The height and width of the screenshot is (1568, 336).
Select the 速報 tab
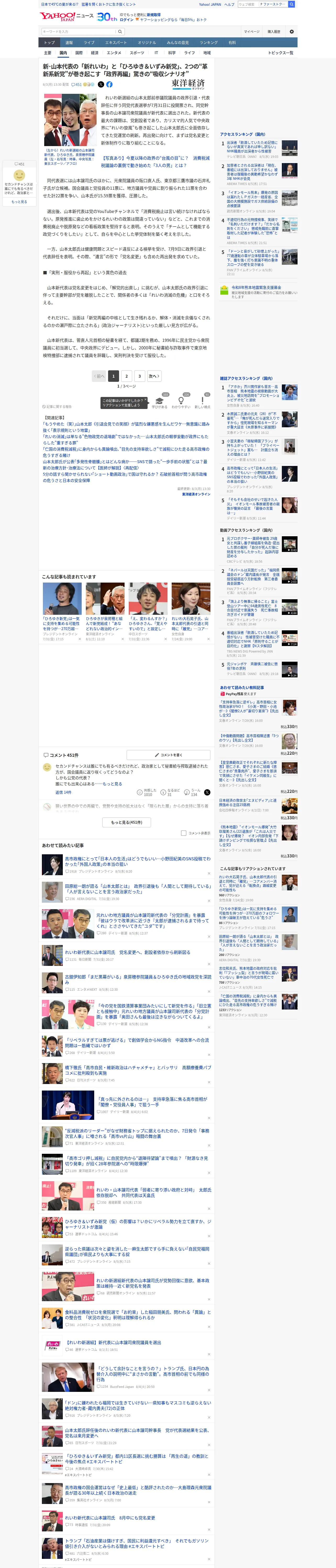coord(69,43)
